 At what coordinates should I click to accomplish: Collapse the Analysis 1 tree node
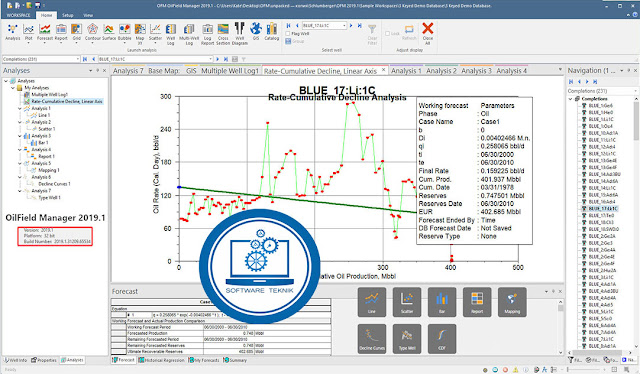[x=20, y=109]
